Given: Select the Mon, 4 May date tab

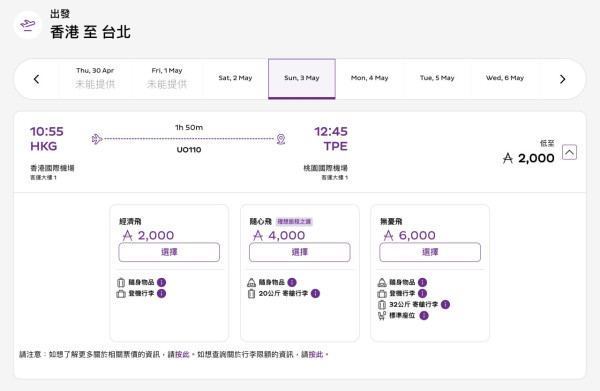Looking at the screenshot, I should click(370, 78).
